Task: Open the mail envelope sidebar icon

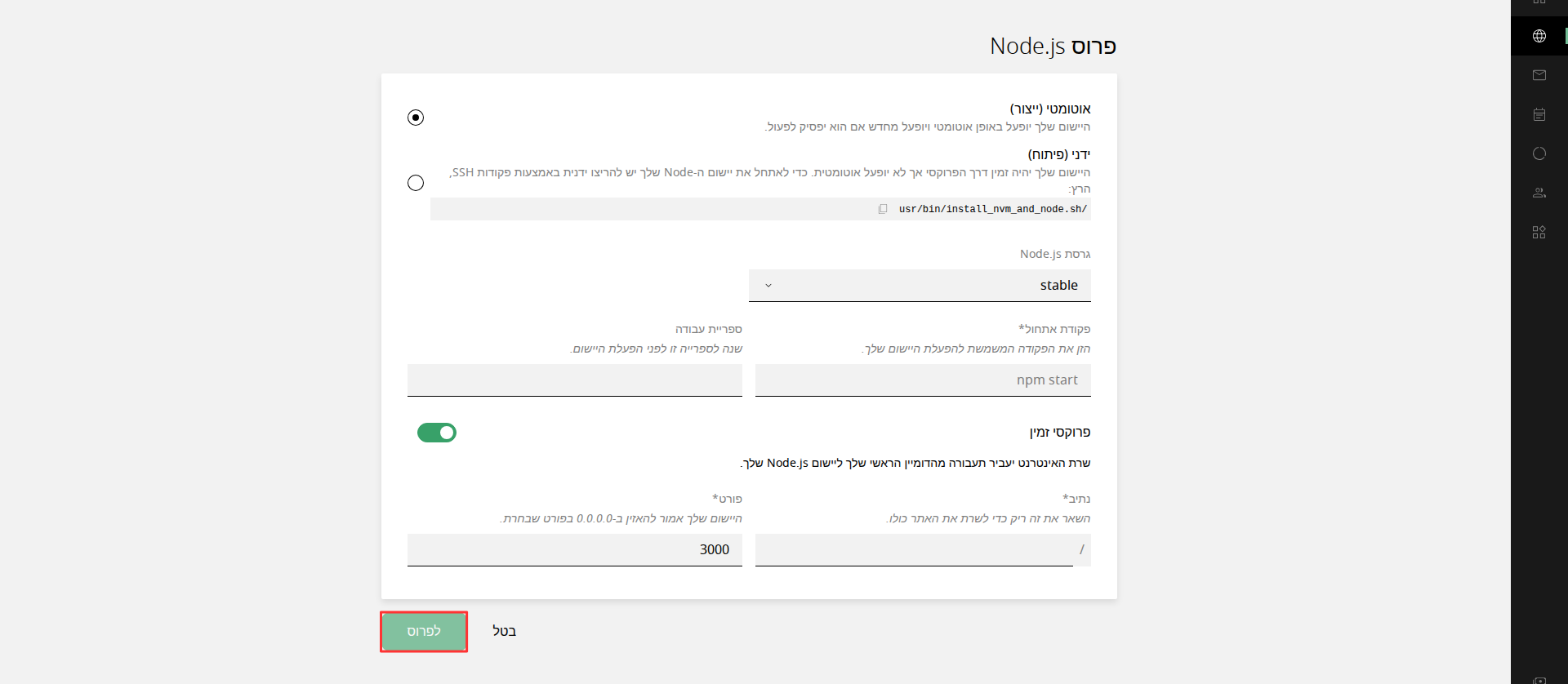Action: [1539, 75]
